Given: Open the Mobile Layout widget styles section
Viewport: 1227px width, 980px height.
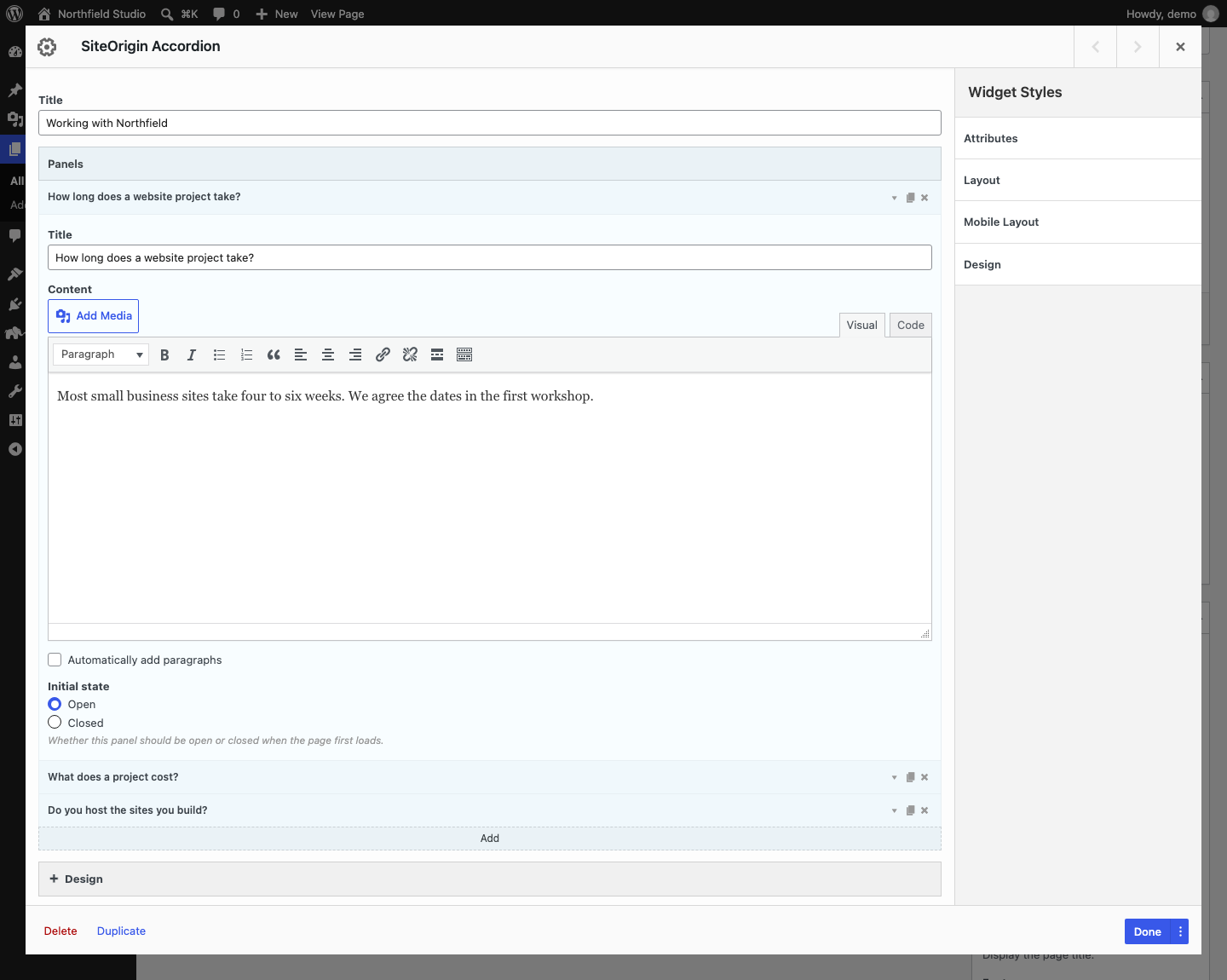Looking at the screenshot, I should point(1078,222).
